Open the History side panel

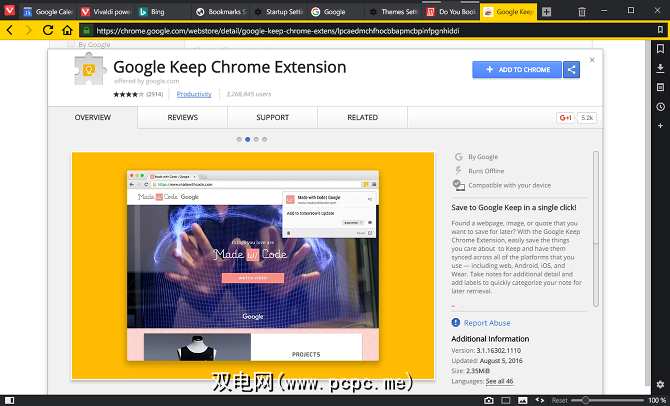click(x=660, y=106)
